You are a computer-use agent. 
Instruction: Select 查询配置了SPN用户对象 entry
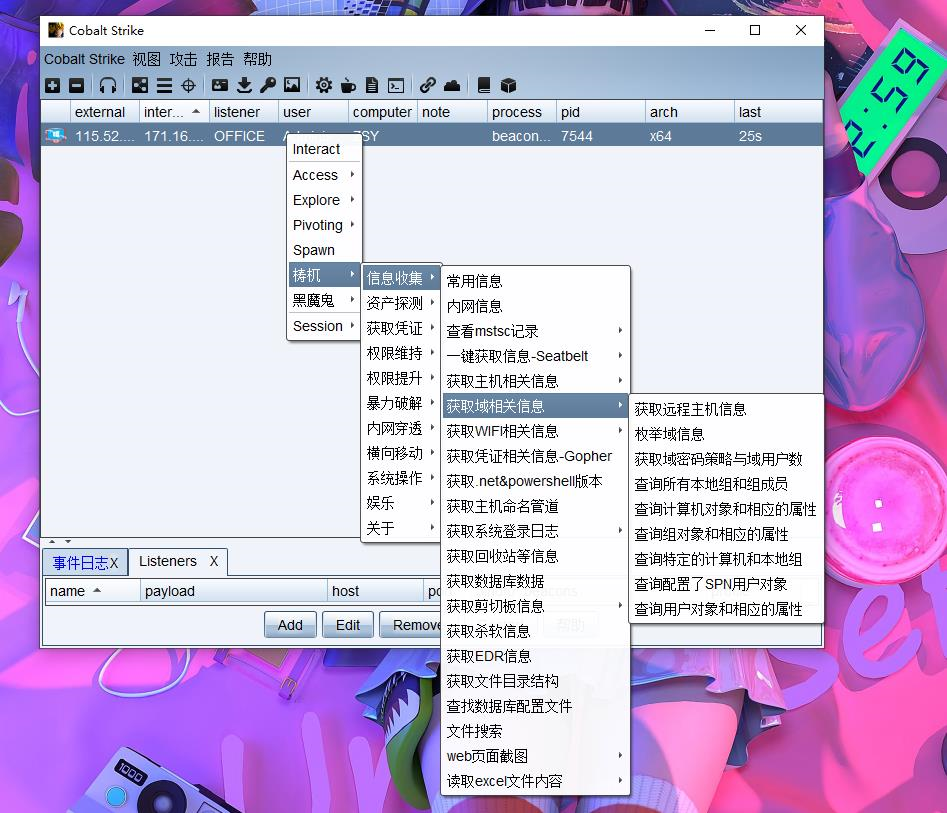pos(726,584)
